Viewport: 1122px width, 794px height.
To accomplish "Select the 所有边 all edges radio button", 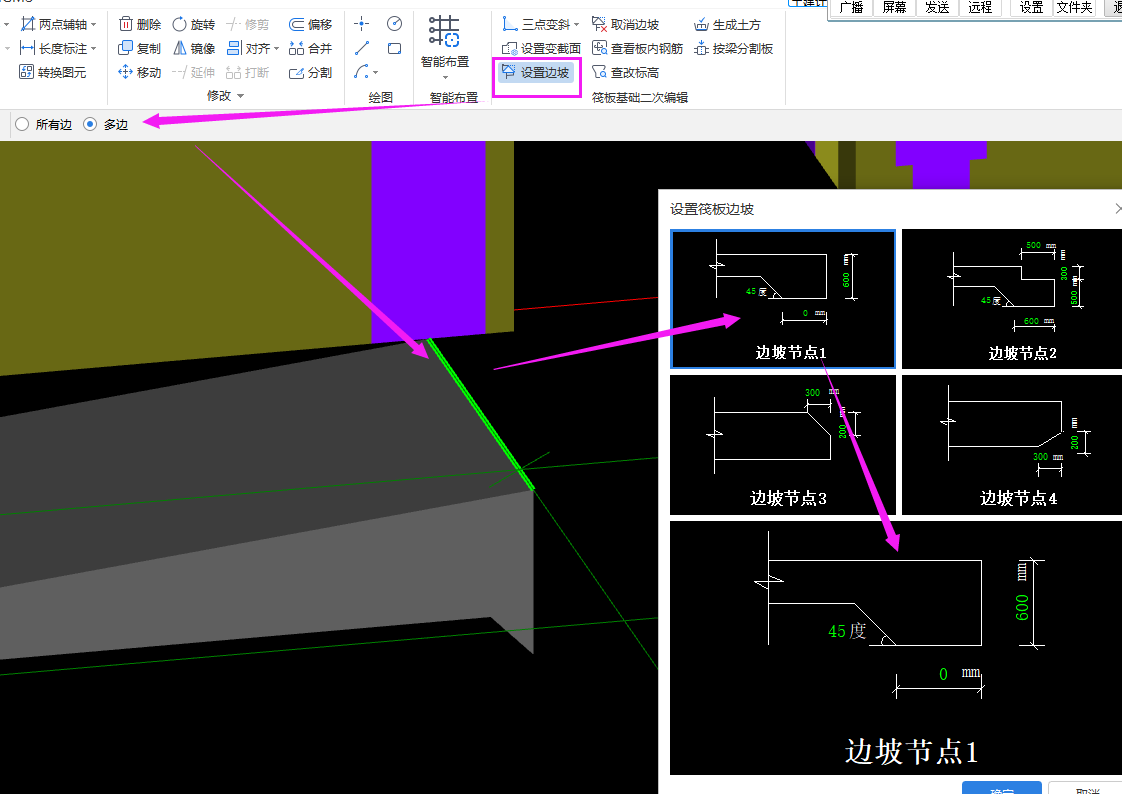I will pos(22,124).
